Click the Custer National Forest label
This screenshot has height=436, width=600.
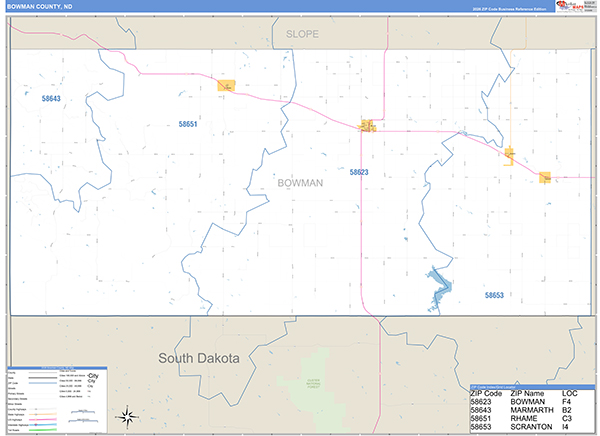coord(313,384)
